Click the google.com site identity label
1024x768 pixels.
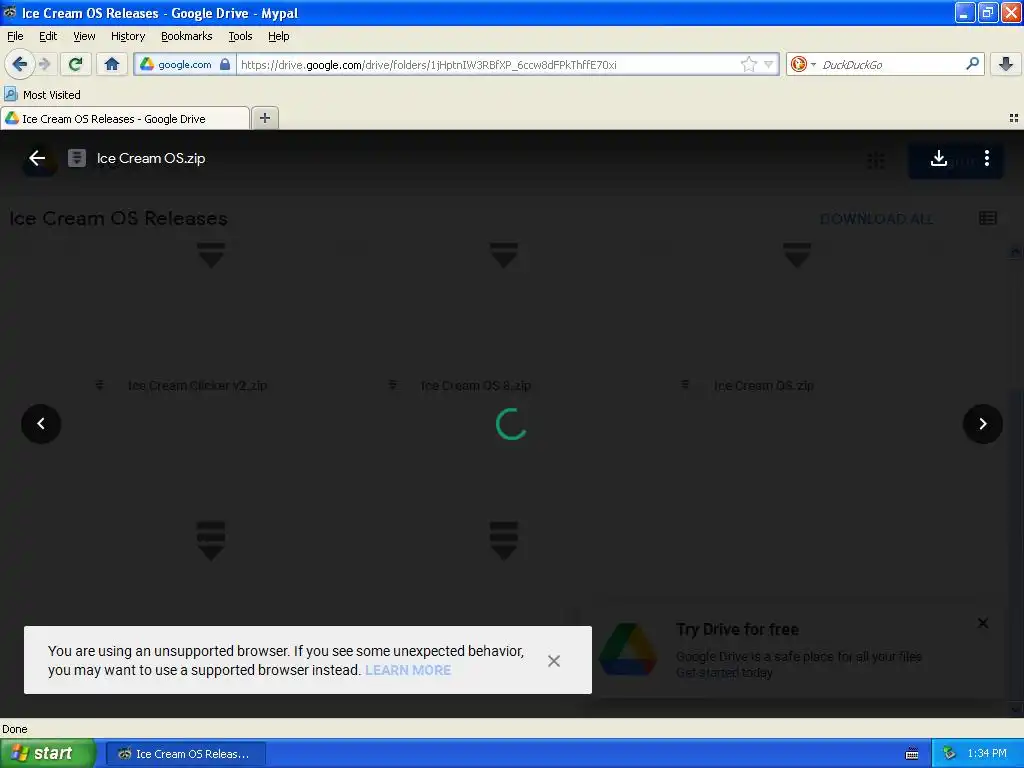pos(185,64)
